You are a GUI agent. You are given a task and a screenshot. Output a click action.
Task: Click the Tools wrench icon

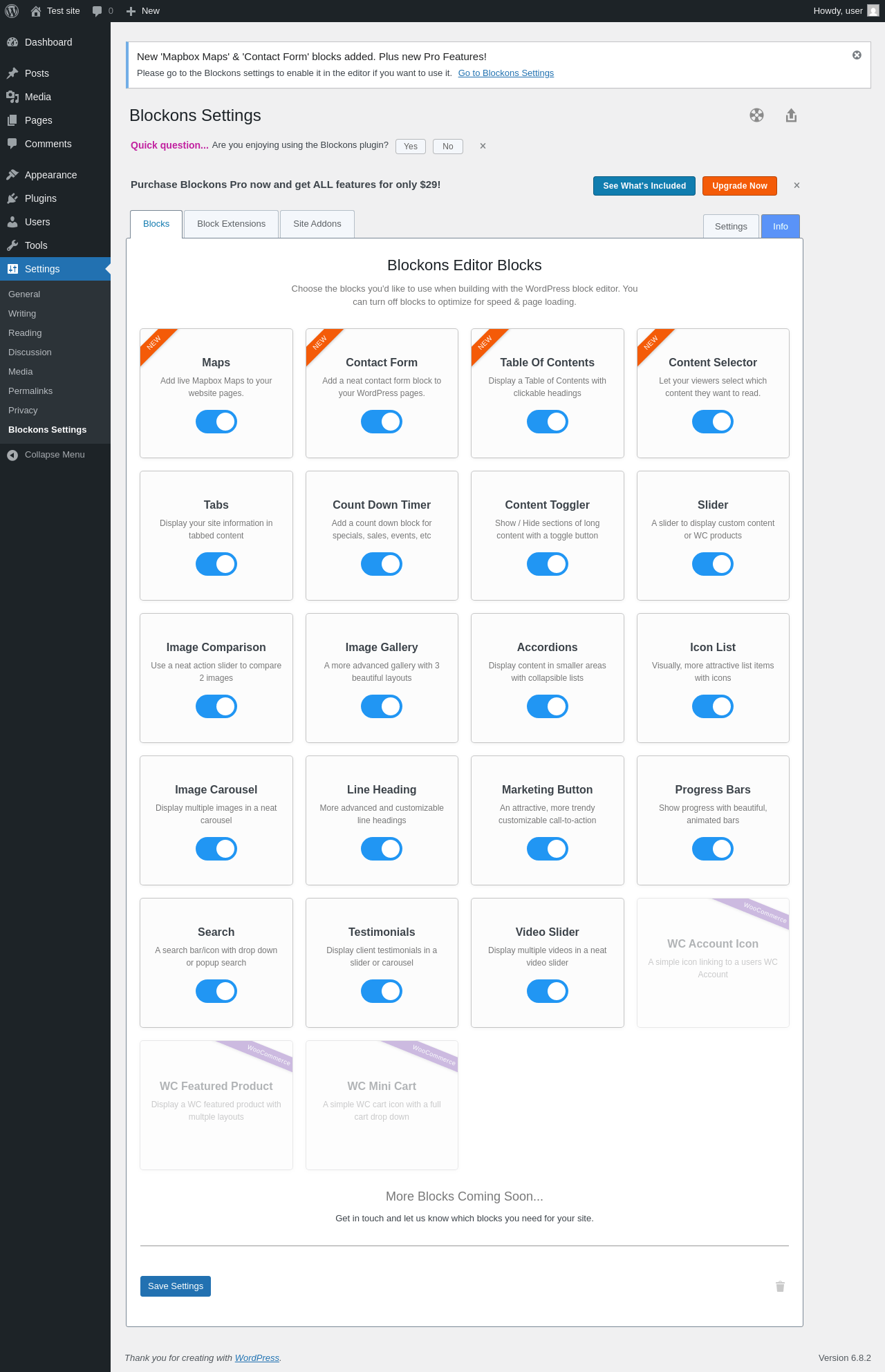point(12,245)
